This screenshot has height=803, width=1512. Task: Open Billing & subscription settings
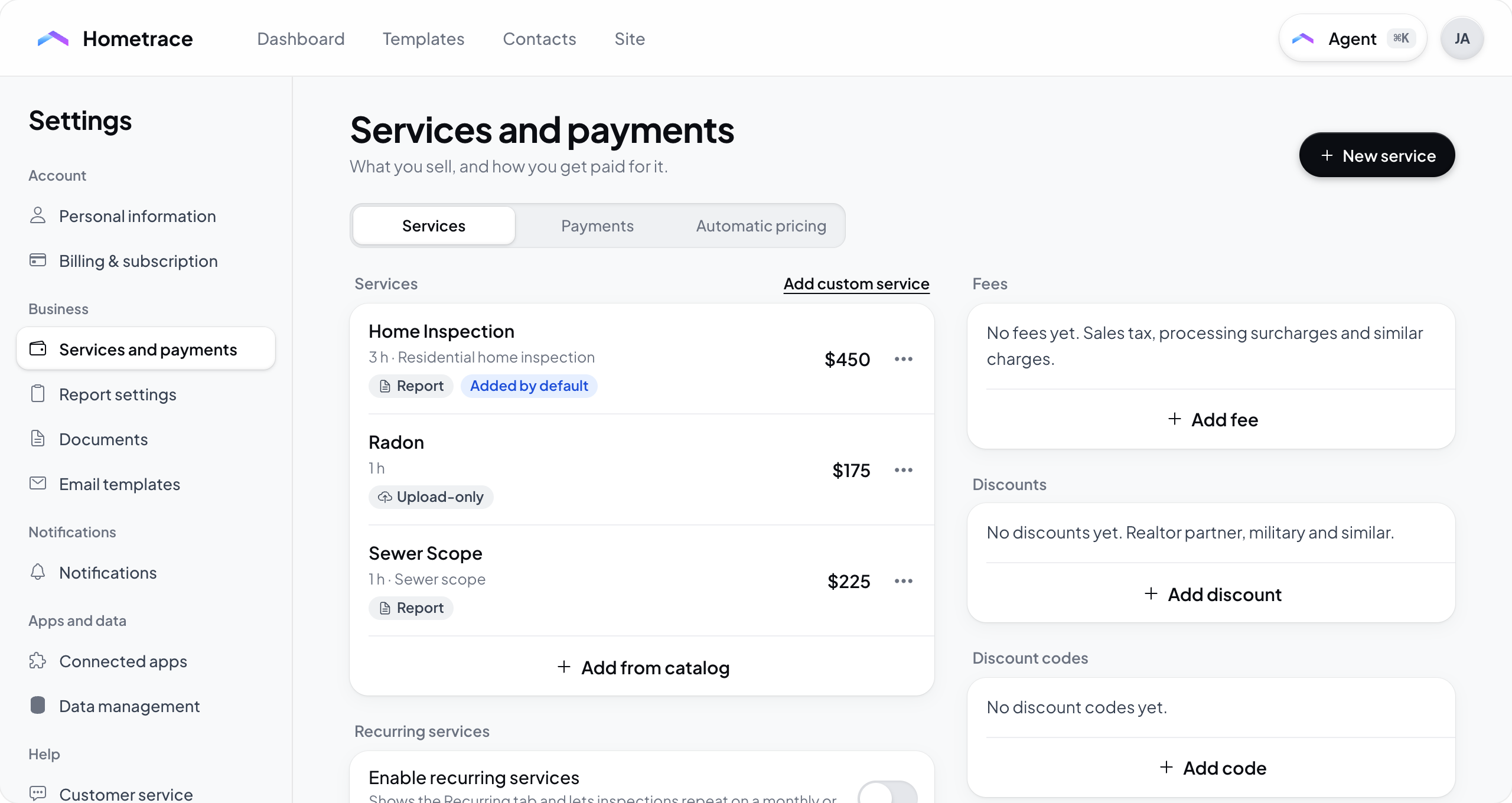(x=146, y=260)
